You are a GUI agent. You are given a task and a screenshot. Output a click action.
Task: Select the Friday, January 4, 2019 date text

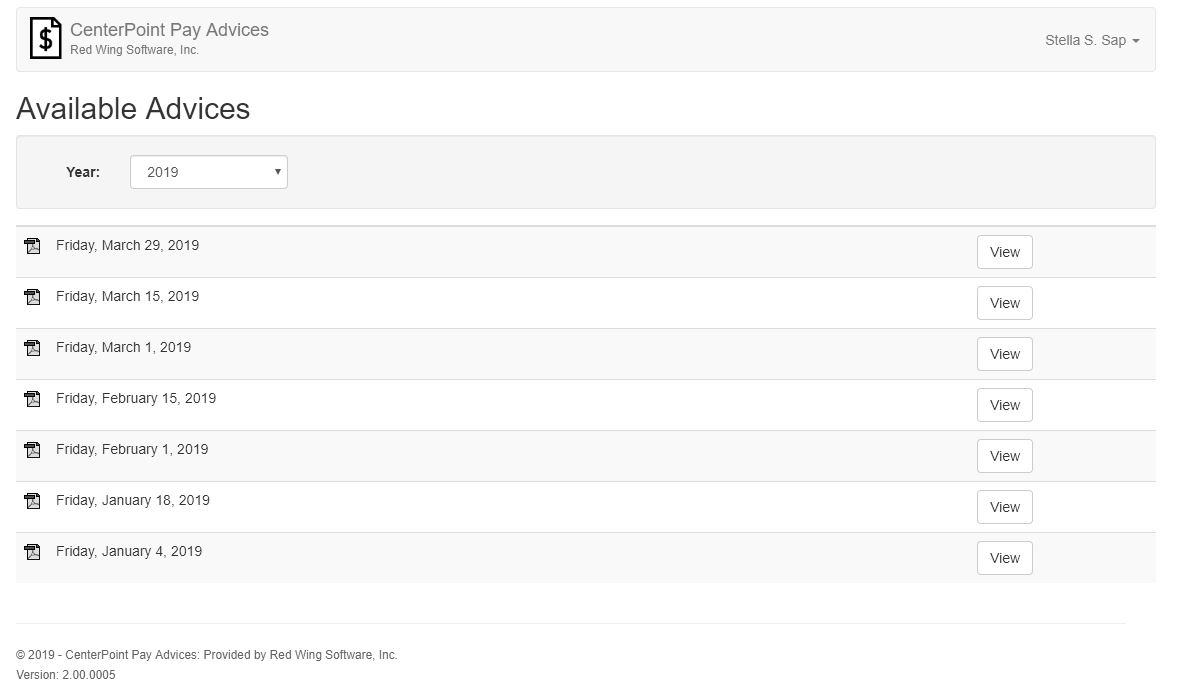point(129,551)
